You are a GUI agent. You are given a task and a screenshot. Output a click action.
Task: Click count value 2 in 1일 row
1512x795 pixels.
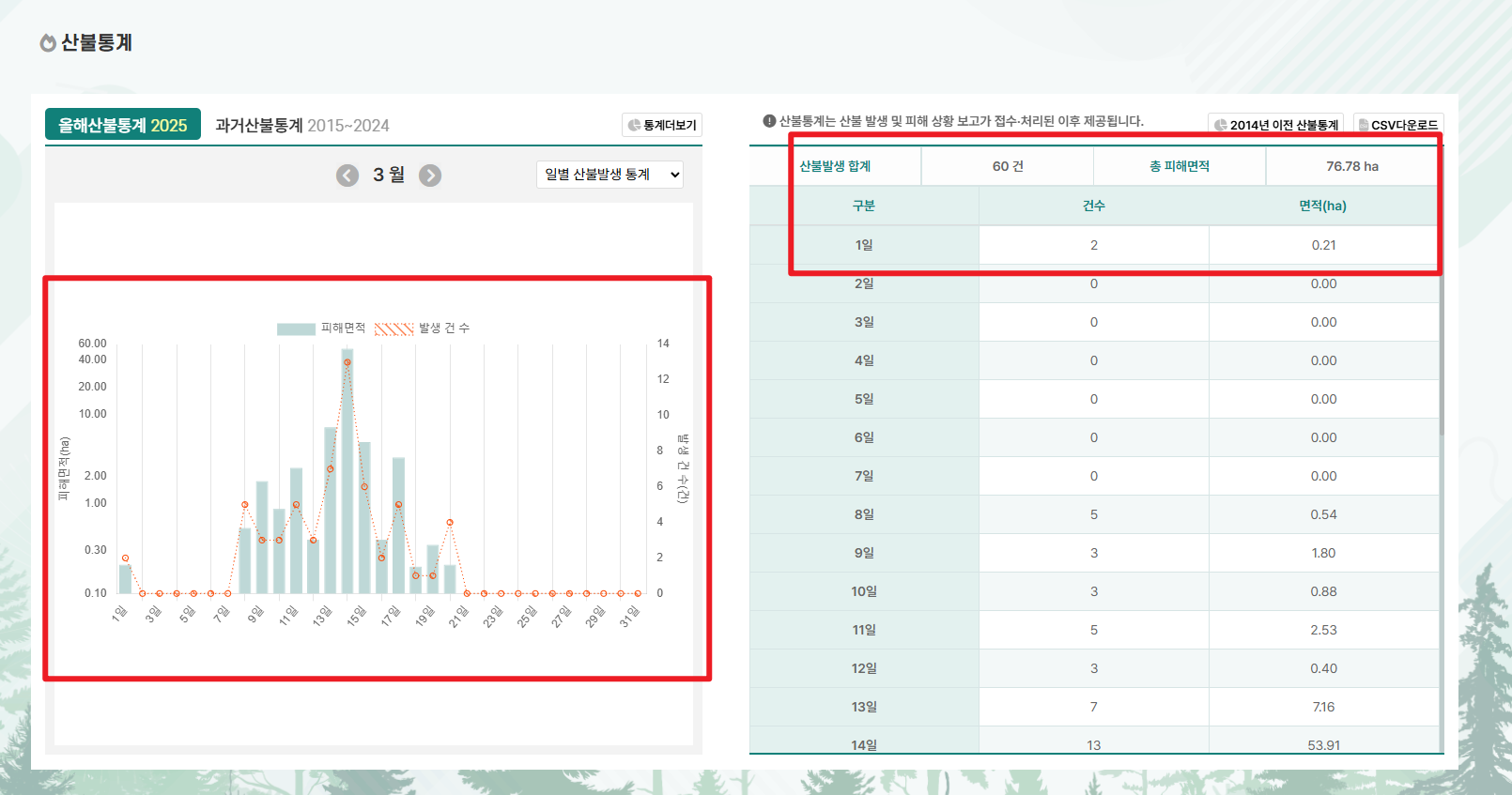[1094, 245]
